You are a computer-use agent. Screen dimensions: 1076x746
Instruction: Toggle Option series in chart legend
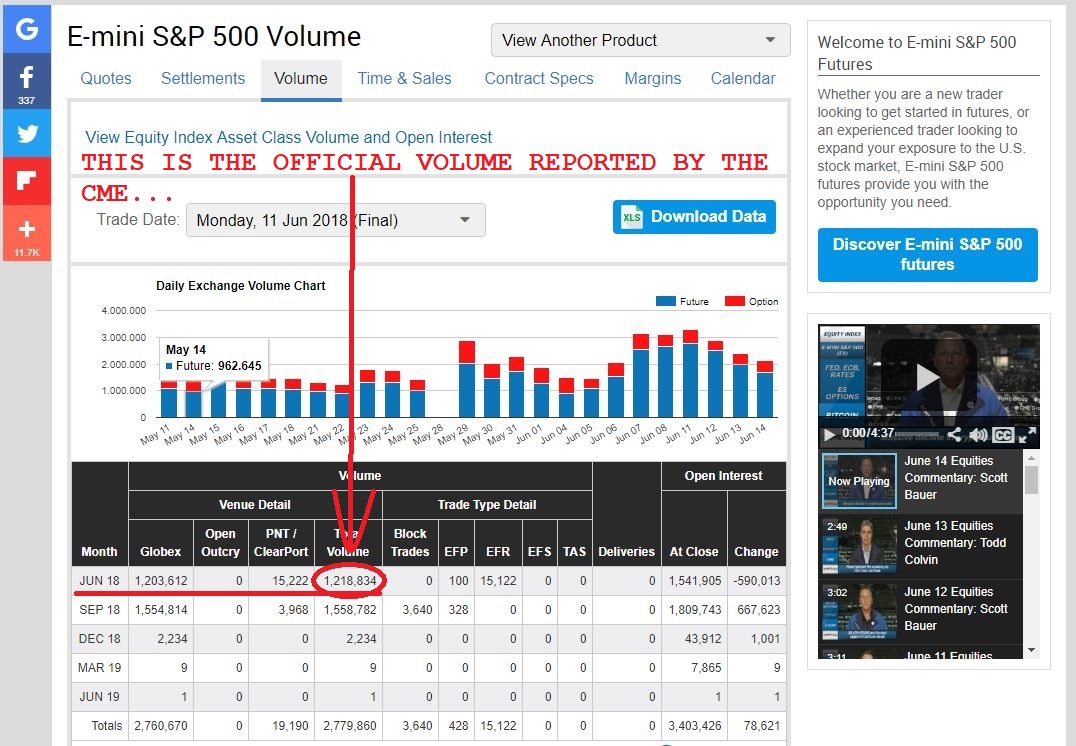[x=751, y=301]
